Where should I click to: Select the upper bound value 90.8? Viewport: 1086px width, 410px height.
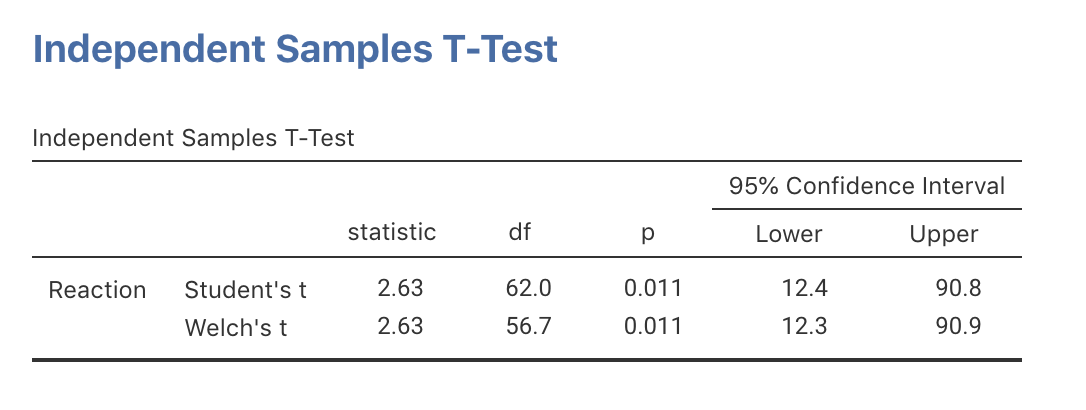tap(958, 289)
